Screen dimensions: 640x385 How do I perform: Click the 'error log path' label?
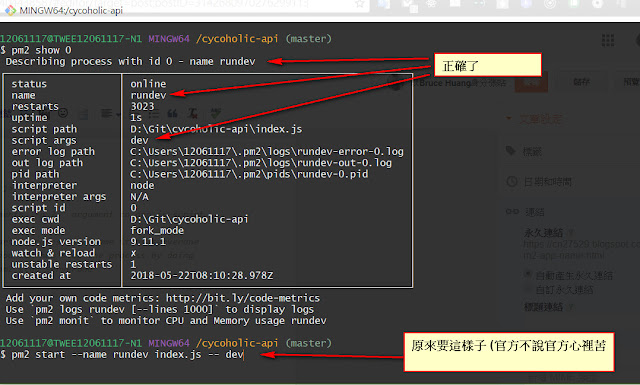click(x=53, y=151)
